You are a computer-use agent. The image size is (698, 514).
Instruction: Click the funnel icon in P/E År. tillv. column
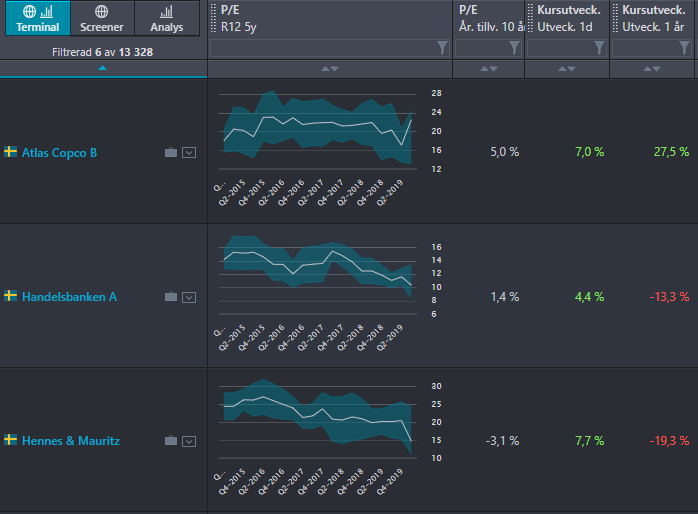tap(514, 48)
